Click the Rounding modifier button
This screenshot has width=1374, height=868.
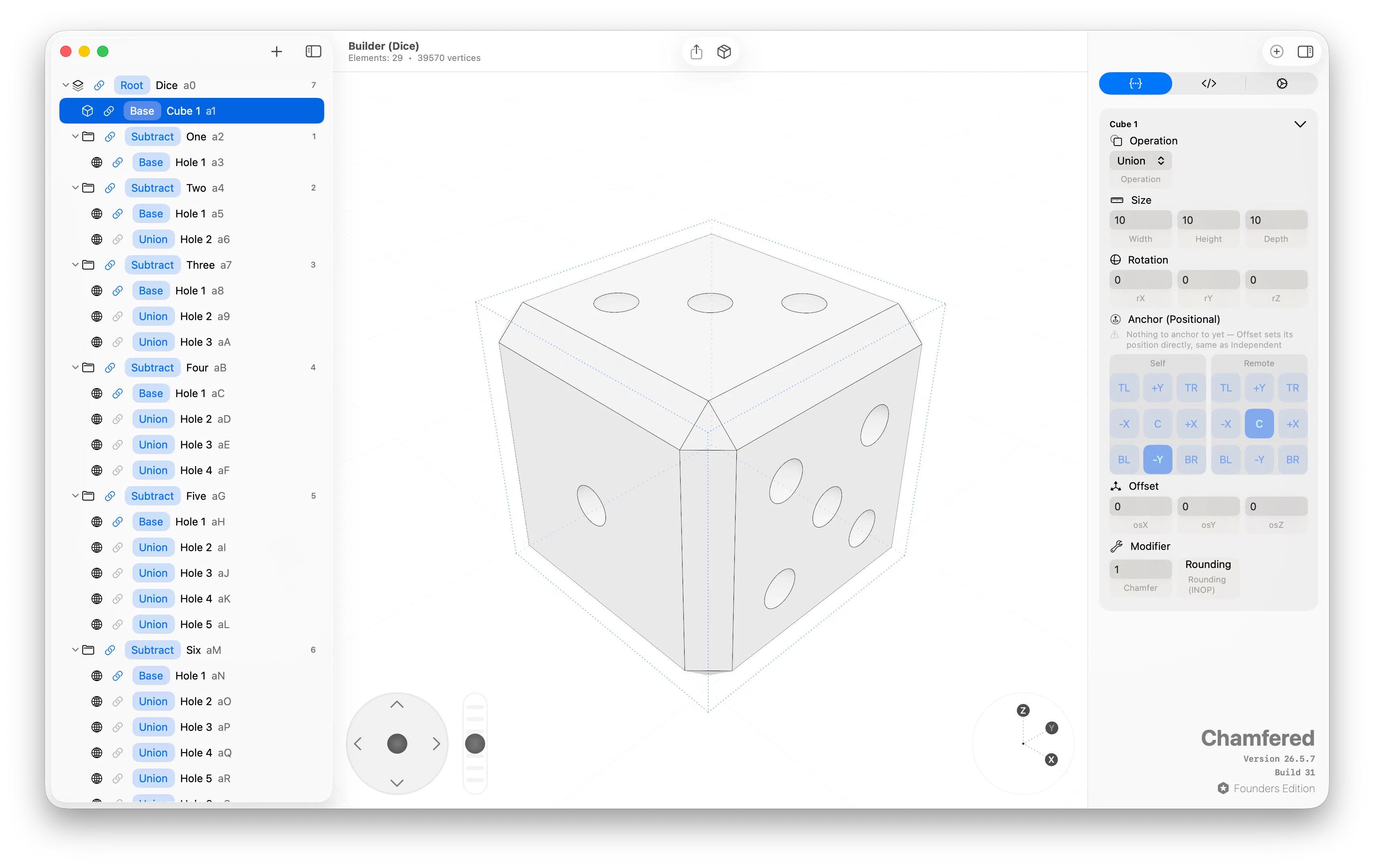click(x=1207, y=564)
